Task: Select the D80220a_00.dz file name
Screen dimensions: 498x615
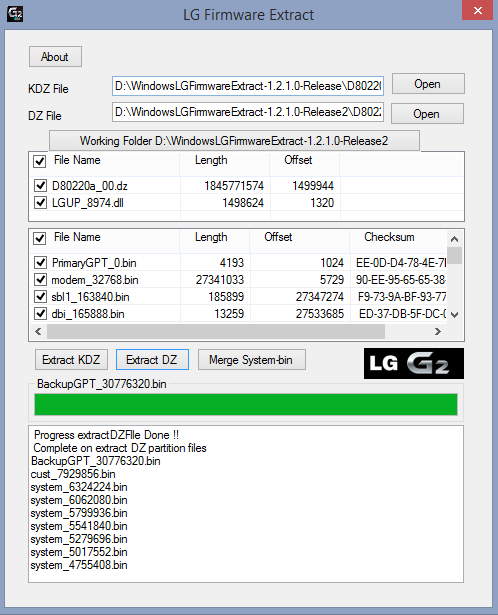Action: click(90, 186)
